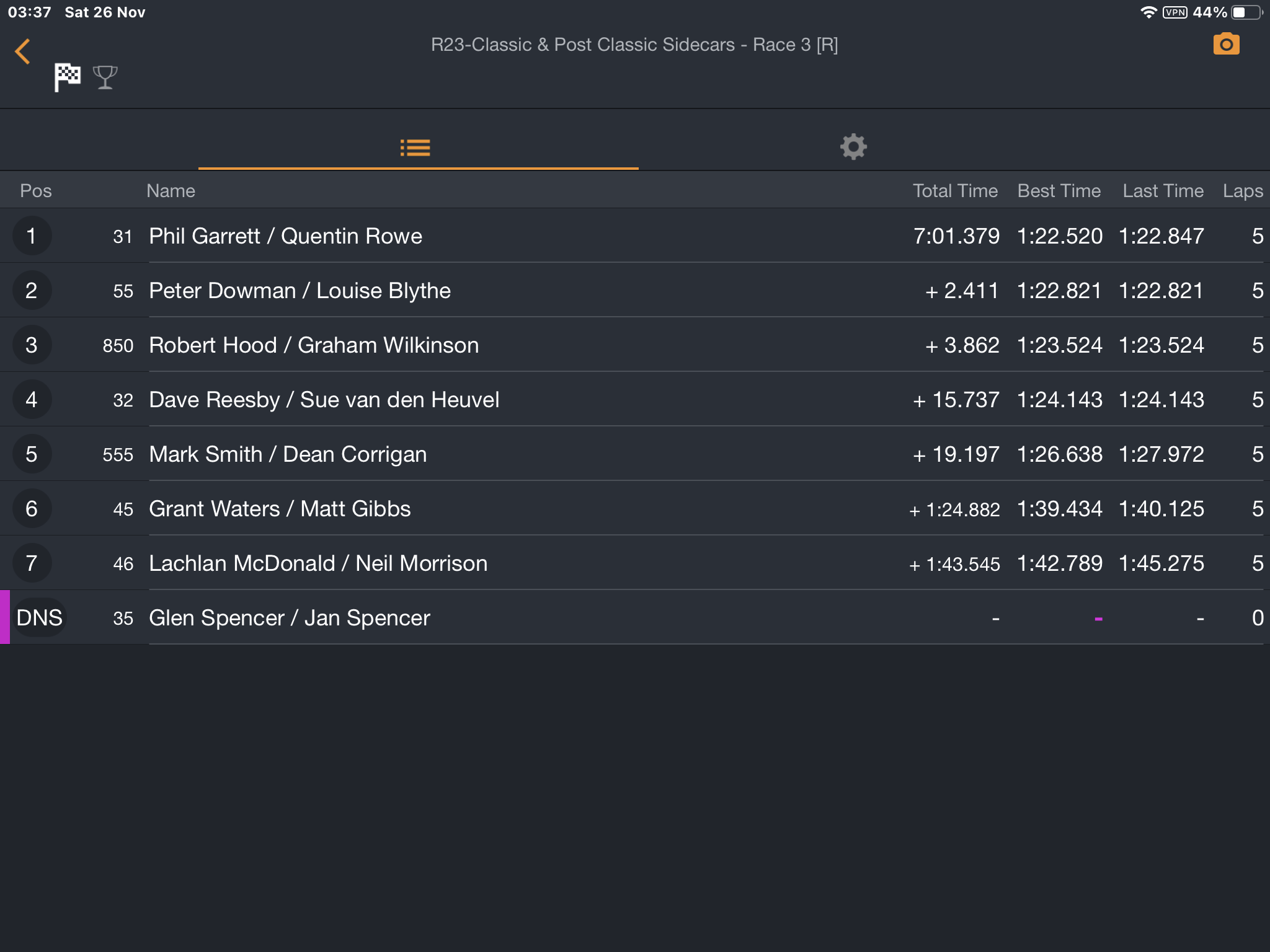Tap position badge 1
The image size is (1270, 952).
pyautogui.click(x=32, y=236)
